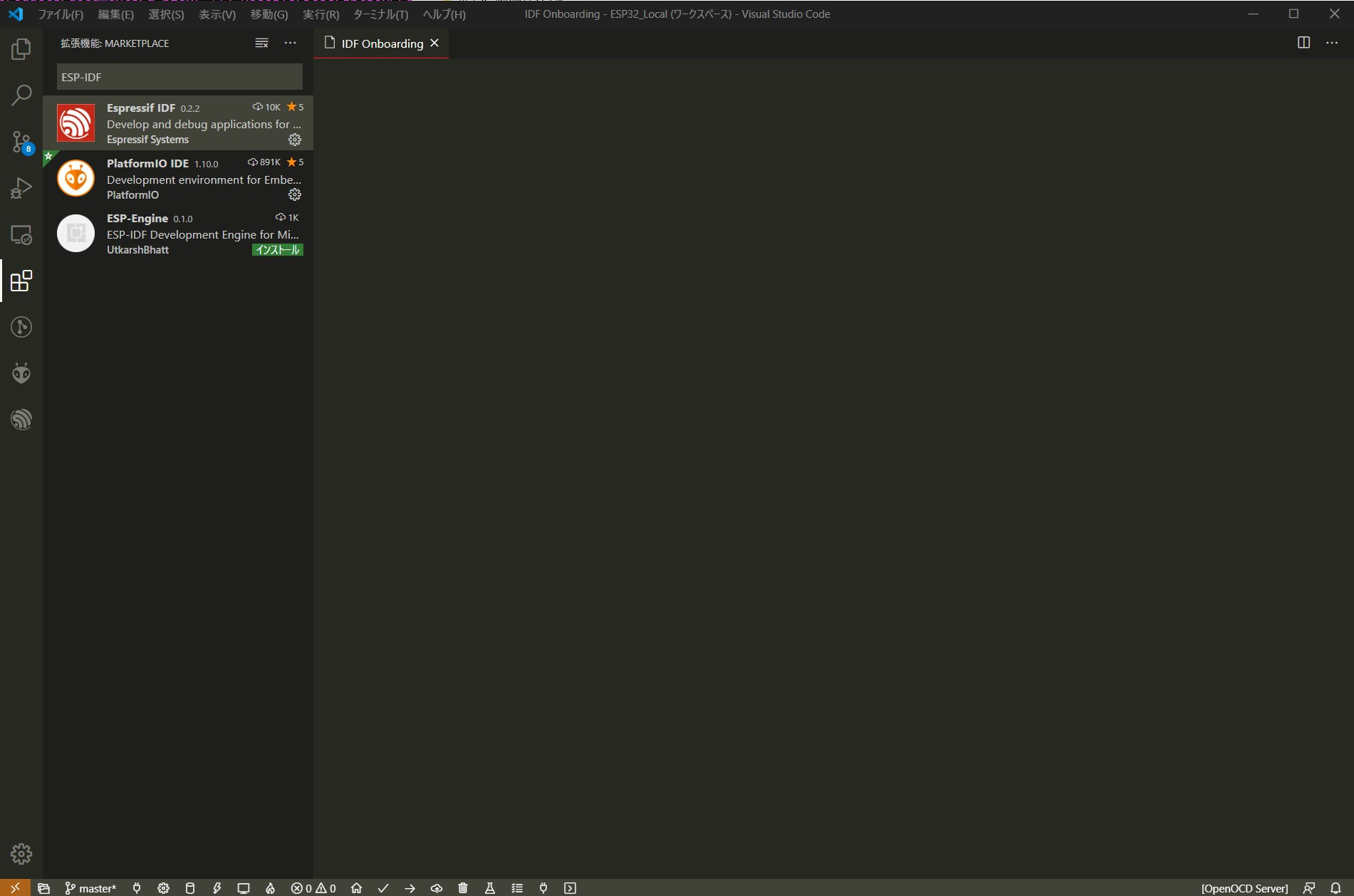Open the Run and Debug view
Screen dimensions: 1354x896
21,188
